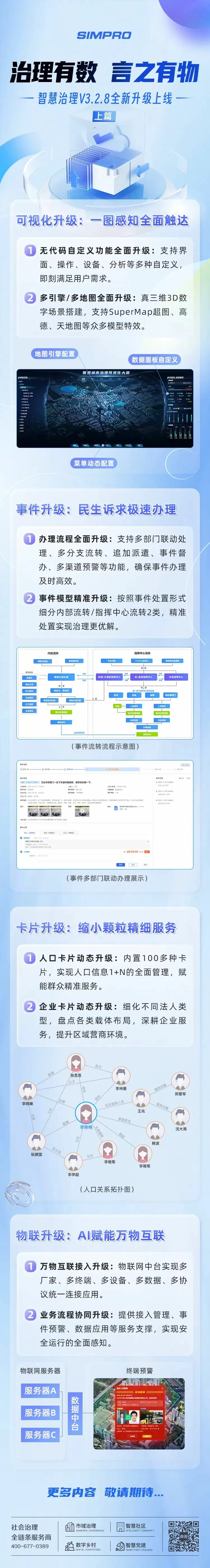210x1568 pixels.
Task: Open the city visualization dashboard screenshot
Action: 105,409
